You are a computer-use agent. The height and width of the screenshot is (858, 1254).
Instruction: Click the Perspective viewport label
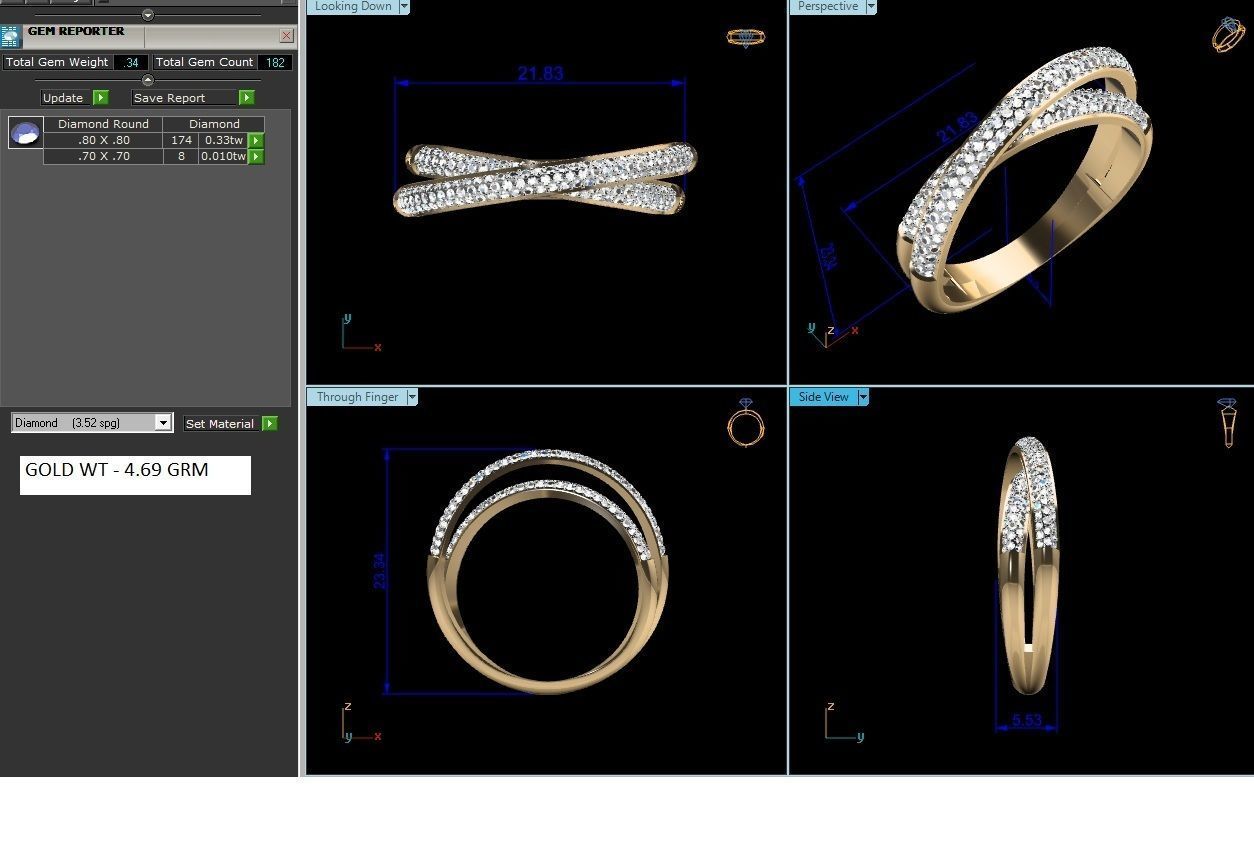(827, 6)
